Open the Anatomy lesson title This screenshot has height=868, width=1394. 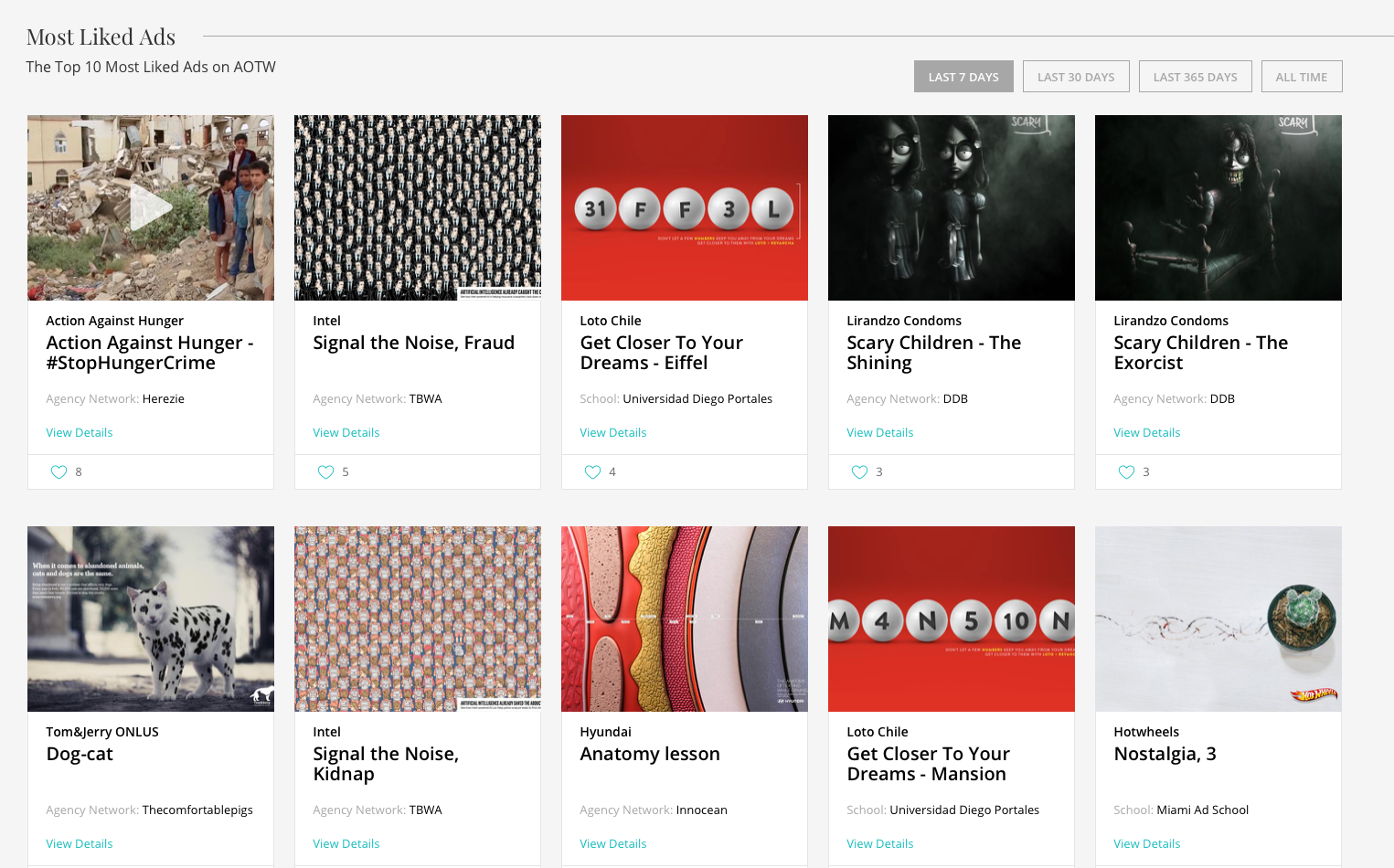click(650, 755)
